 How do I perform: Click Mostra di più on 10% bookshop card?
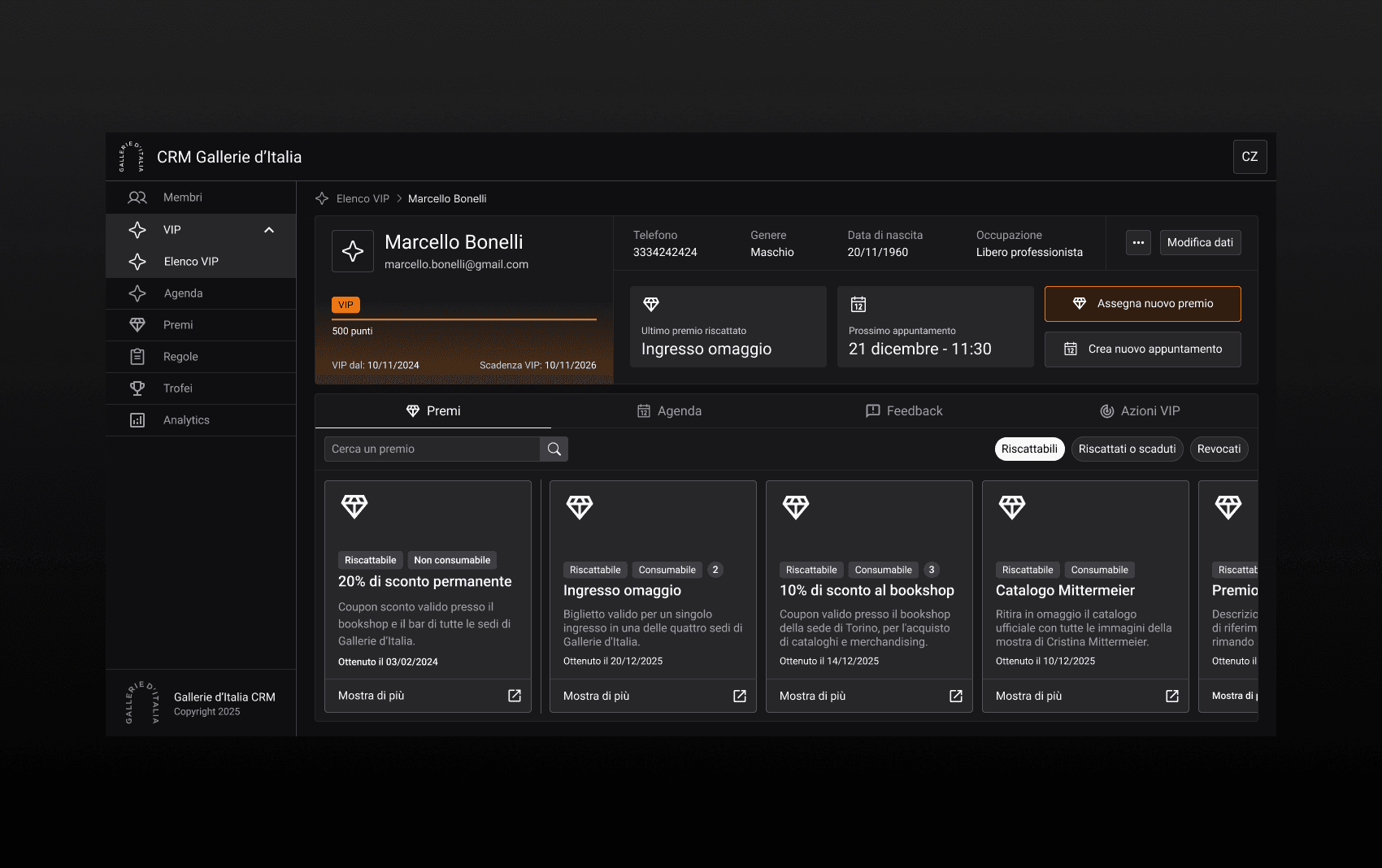pyautogui.click(x=813, y=697)
